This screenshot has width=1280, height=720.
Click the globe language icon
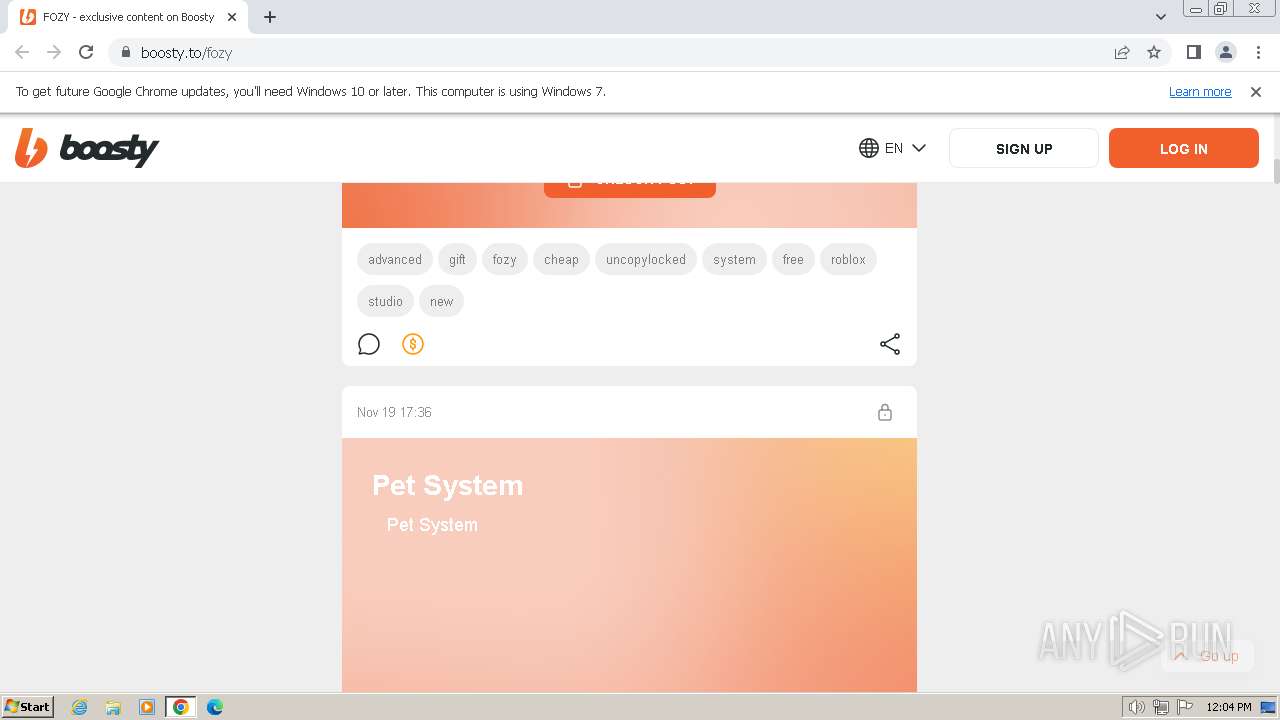[x=869, y=148]
